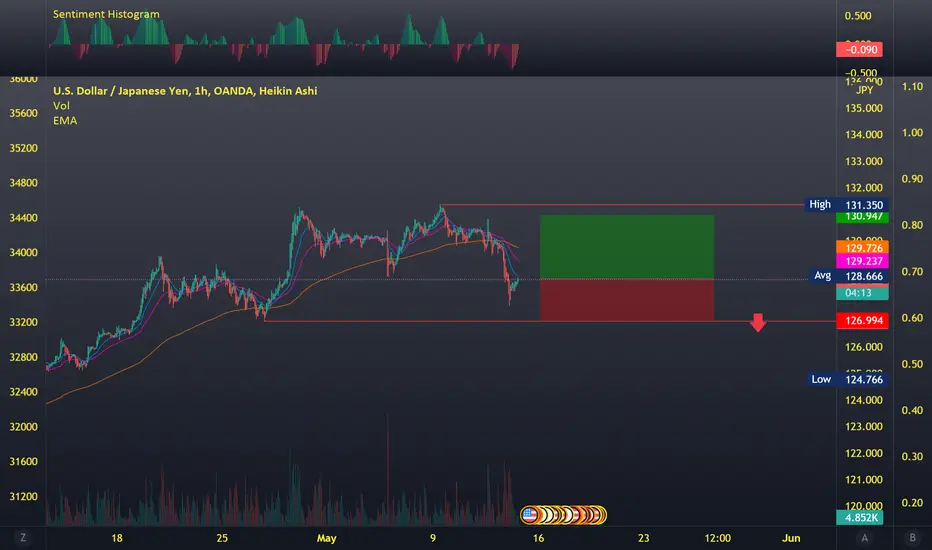Click the 16 date label on the time axis
The width and height of the screenshot is (932, 550).
pyautogui.click(x=538, y=538)
